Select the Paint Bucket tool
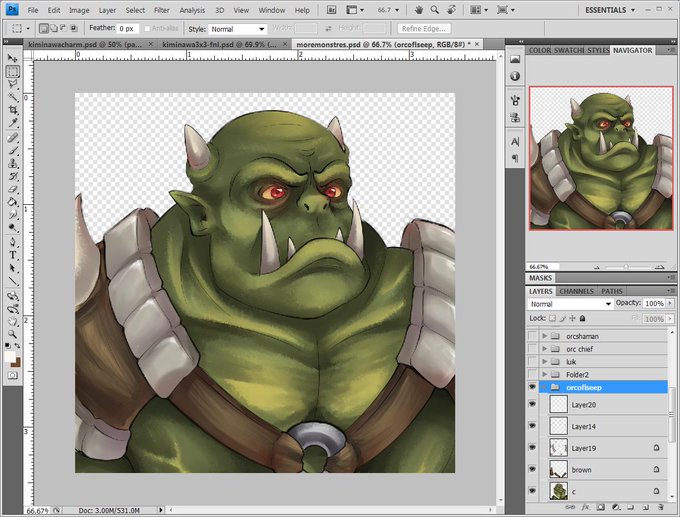 coord(13,202)
